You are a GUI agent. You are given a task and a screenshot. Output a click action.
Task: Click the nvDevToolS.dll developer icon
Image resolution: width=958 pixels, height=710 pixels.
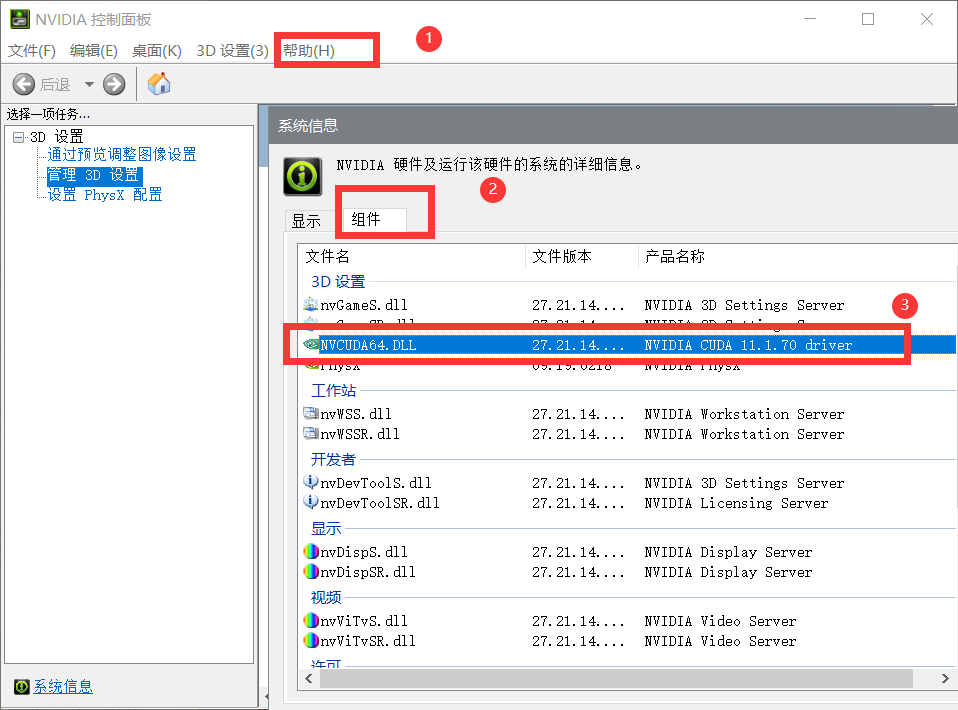click(311, 483)
